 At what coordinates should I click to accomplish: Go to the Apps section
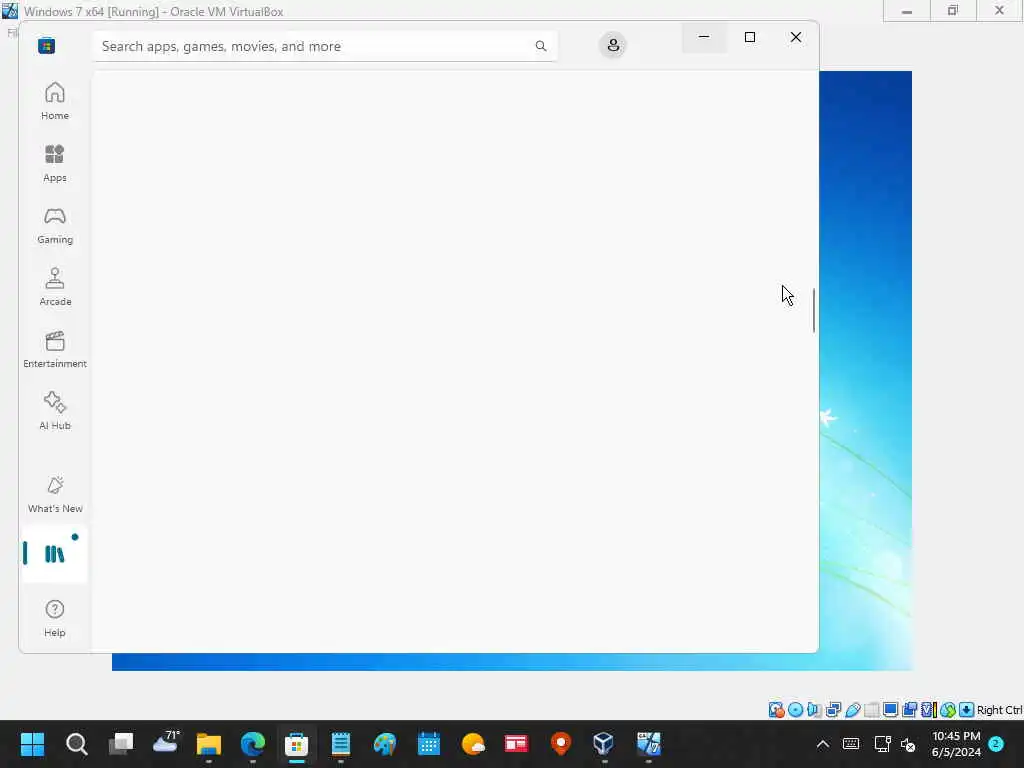click(55, 163)
